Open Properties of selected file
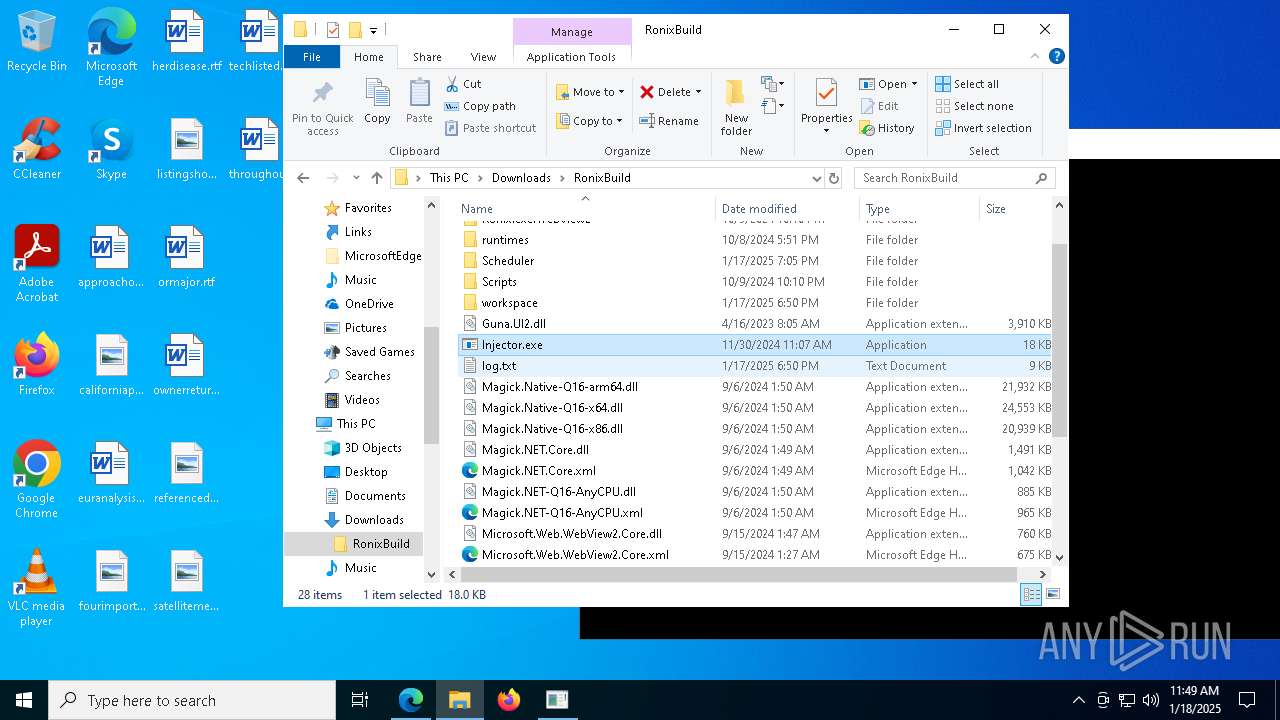 (x=826, y=106)
